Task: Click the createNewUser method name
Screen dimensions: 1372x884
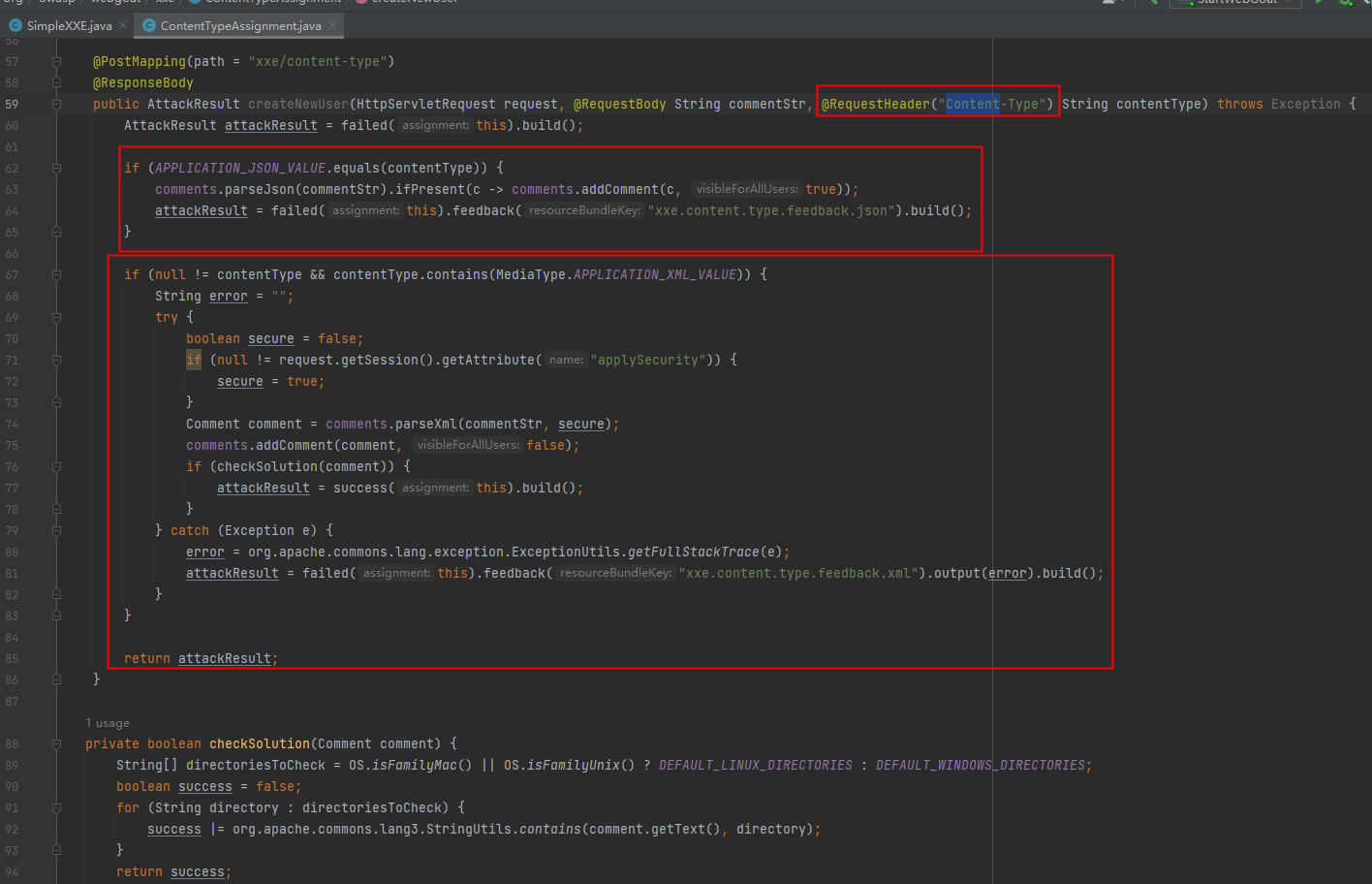Action: (298, 104)
